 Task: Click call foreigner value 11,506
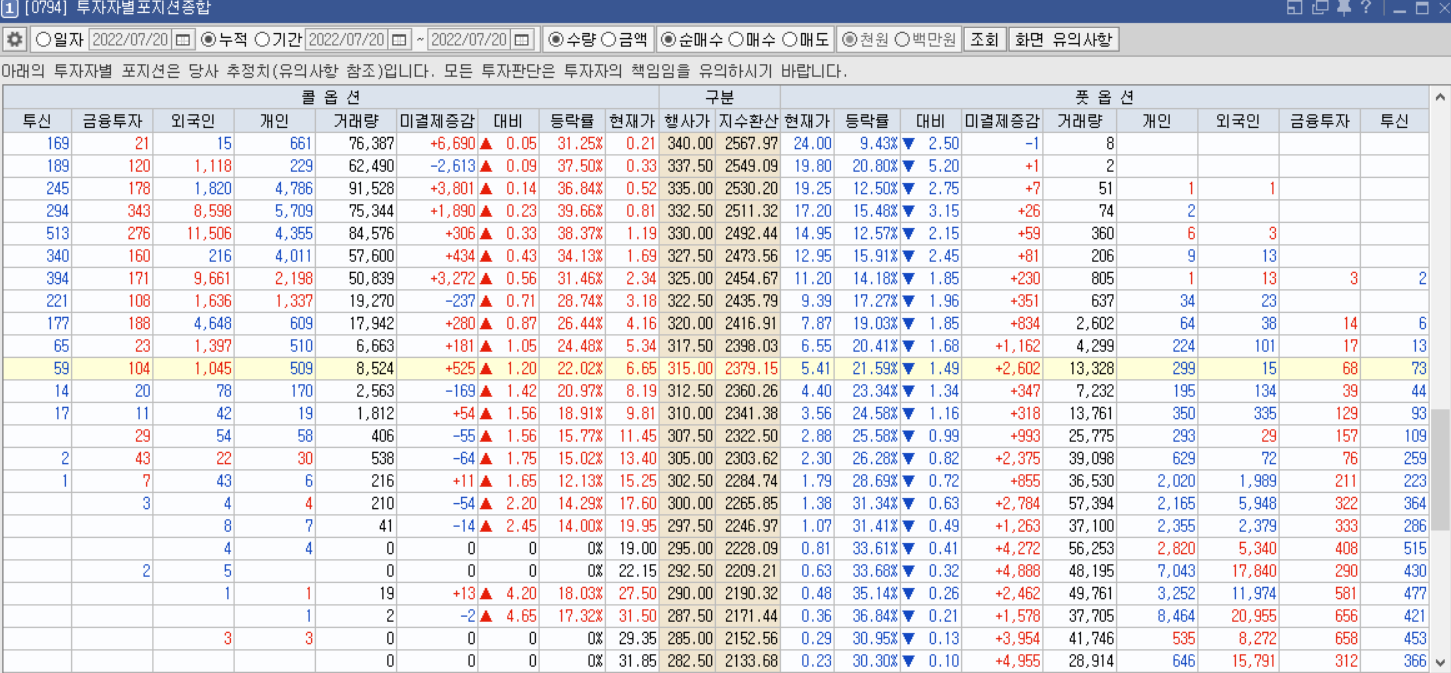194,234
